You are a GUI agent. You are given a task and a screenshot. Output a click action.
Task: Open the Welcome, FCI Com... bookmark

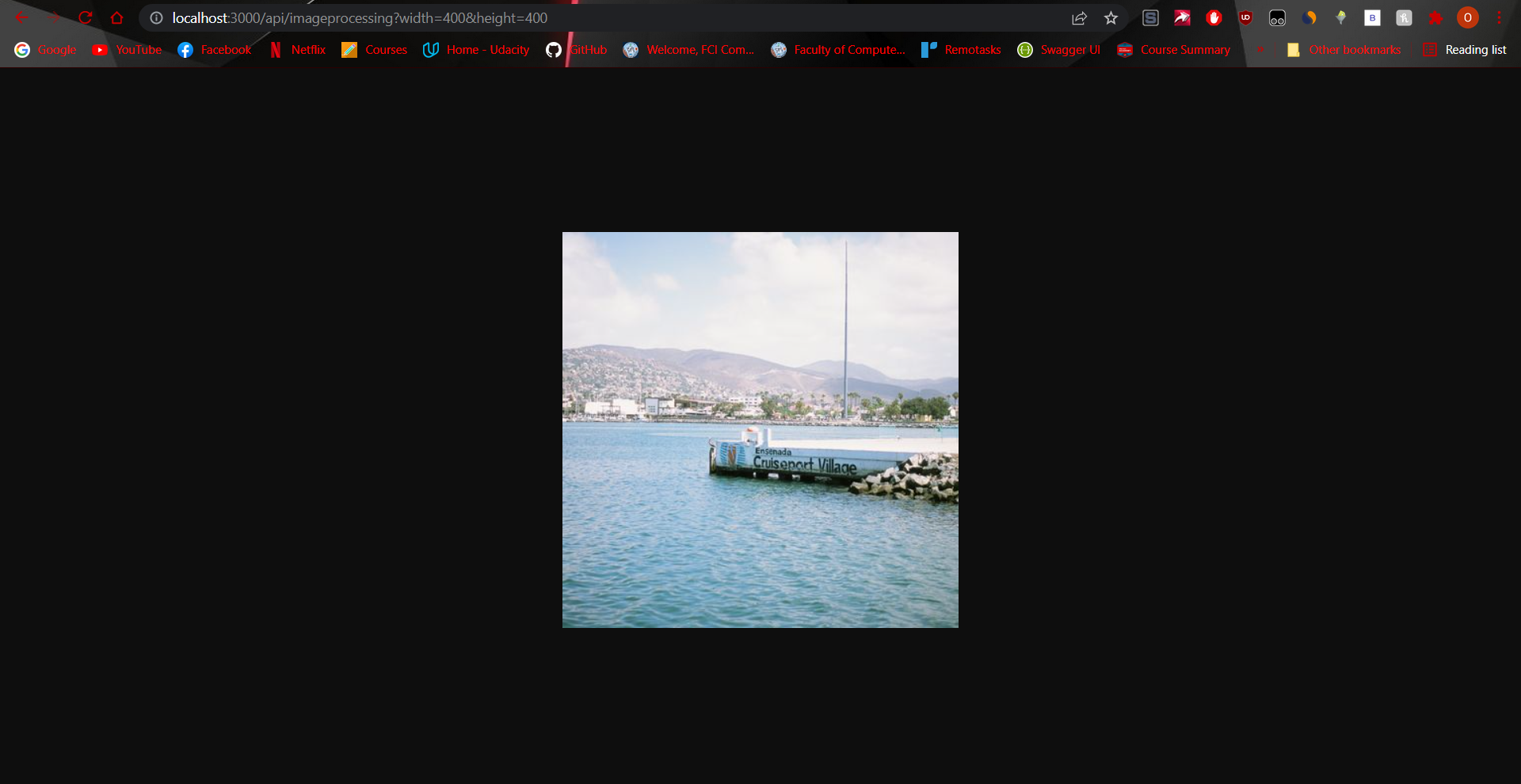click(688, 50)
